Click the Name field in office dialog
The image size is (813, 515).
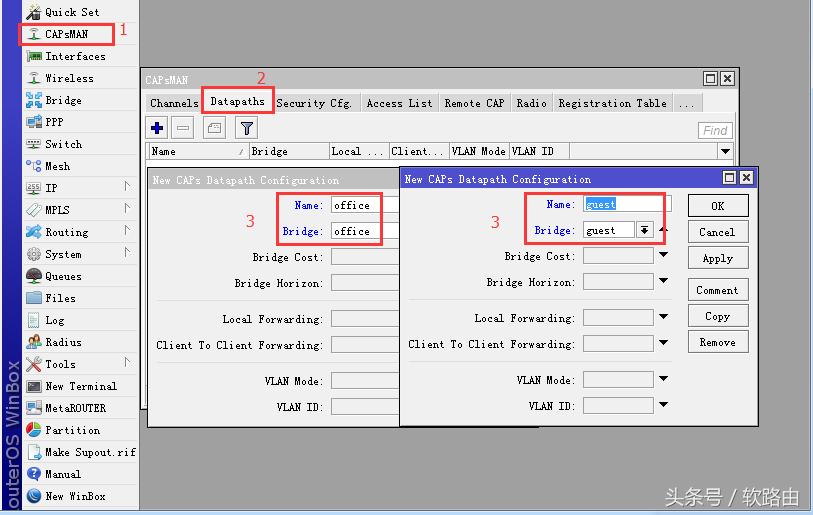pyautogui.click(x=365, y=205)
